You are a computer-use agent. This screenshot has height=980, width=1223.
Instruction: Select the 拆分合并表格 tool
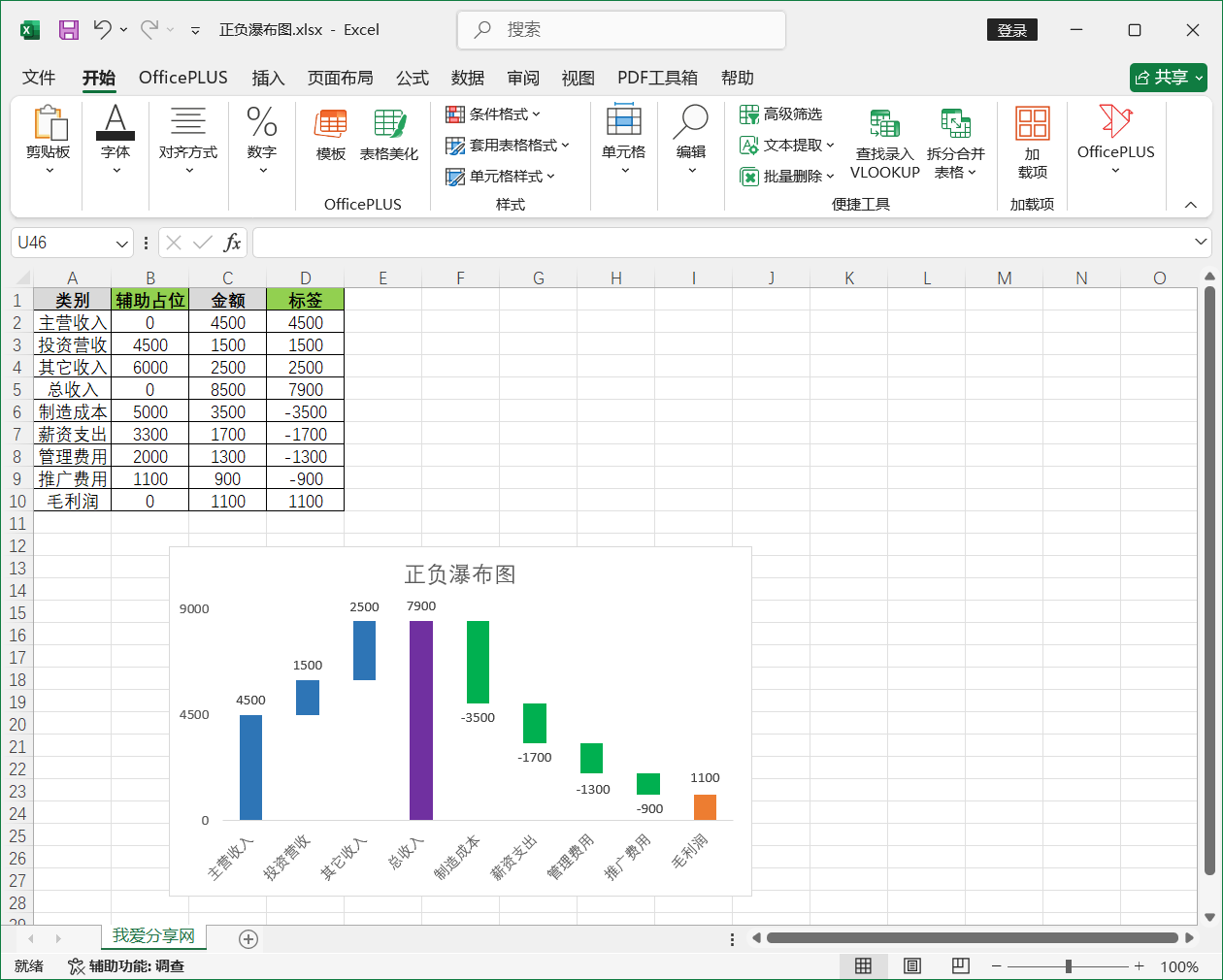pos(956,142)
